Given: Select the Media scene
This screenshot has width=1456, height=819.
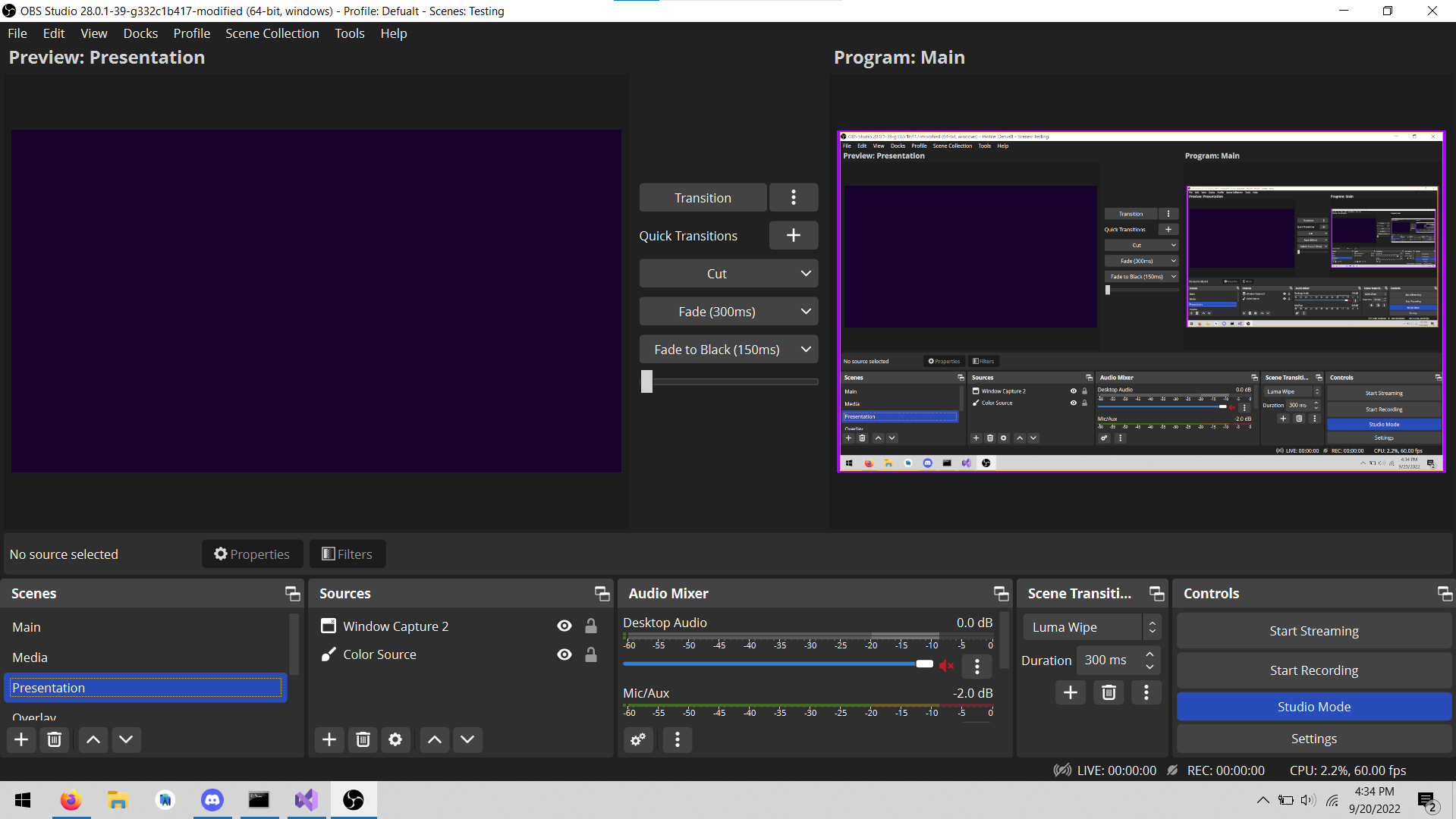Looking at the screenshot, I should pyautogui.click(x=146, y=657).
